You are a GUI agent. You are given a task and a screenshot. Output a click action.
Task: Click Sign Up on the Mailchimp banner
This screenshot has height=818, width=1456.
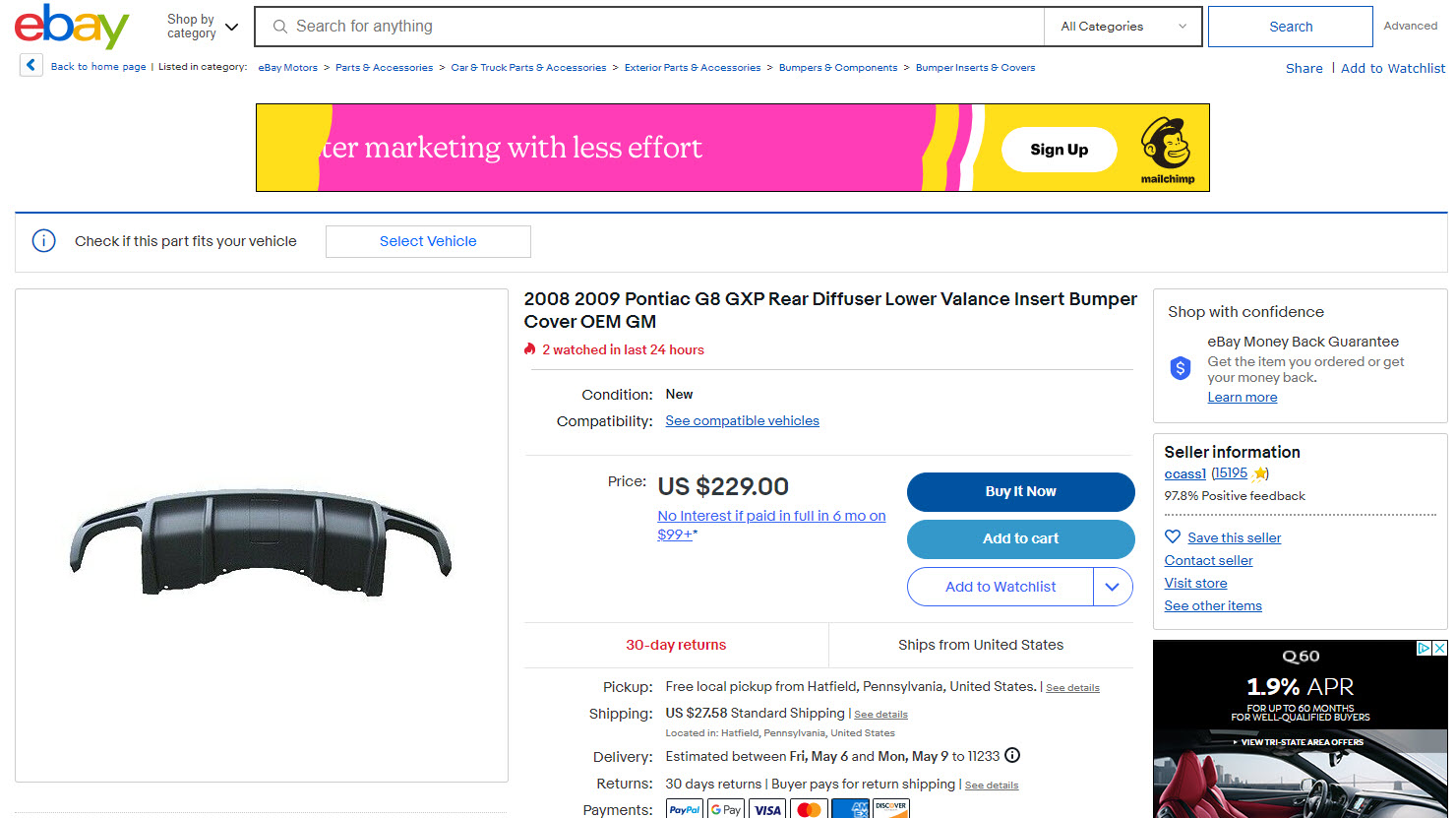[x=1059, y=150]
